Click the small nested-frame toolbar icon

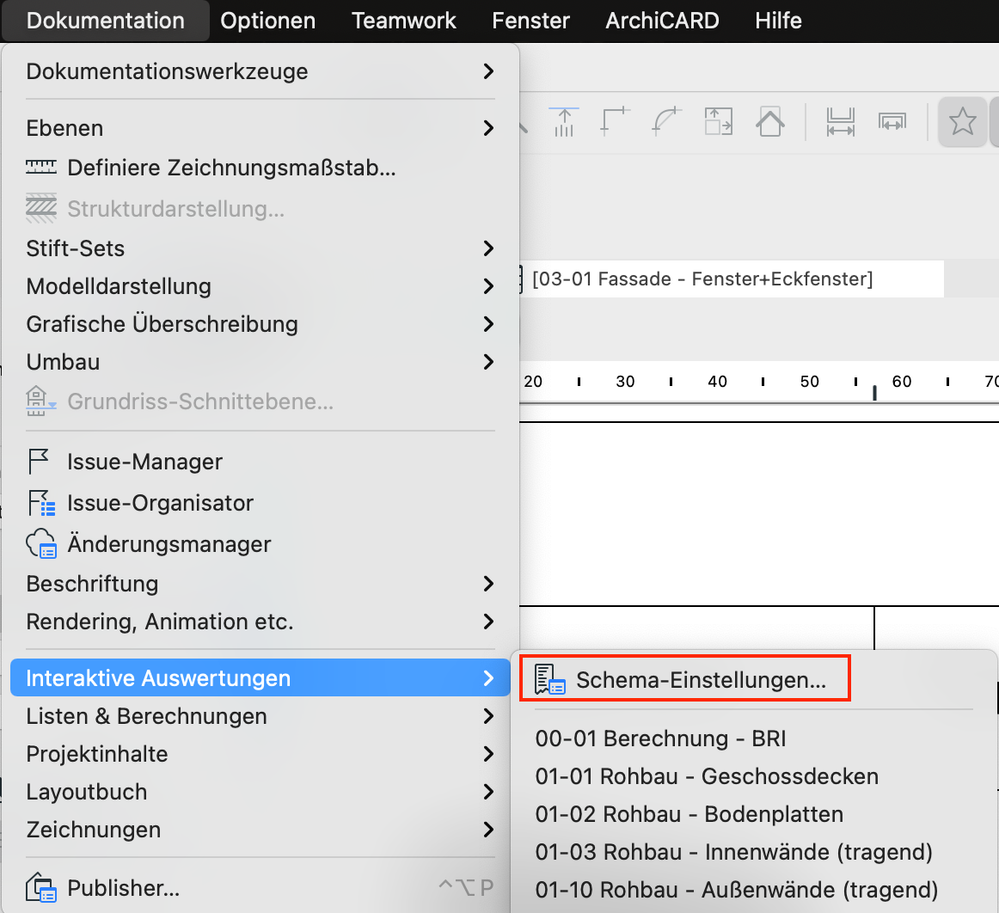coord(892,122)
